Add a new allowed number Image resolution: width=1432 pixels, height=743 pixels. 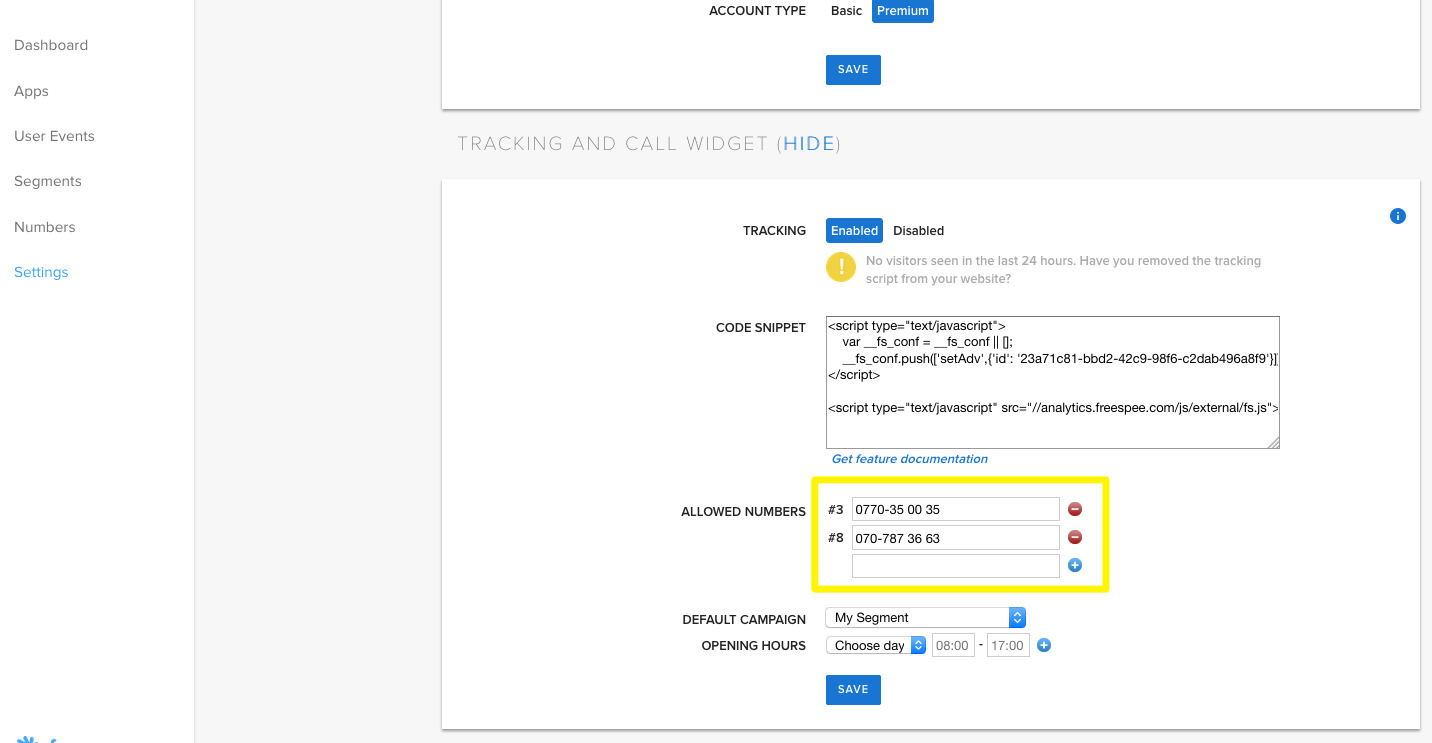[1075, 565]
